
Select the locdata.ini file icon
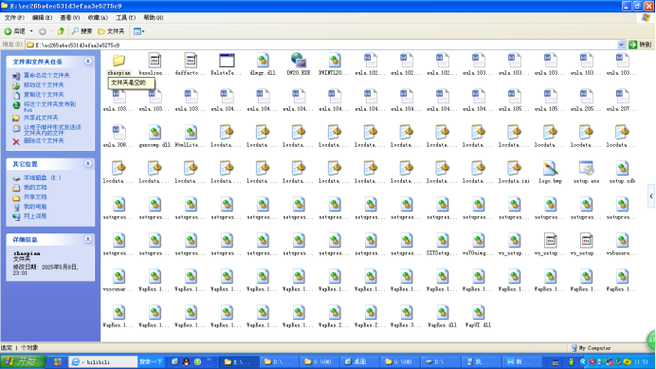click(514, 169)
